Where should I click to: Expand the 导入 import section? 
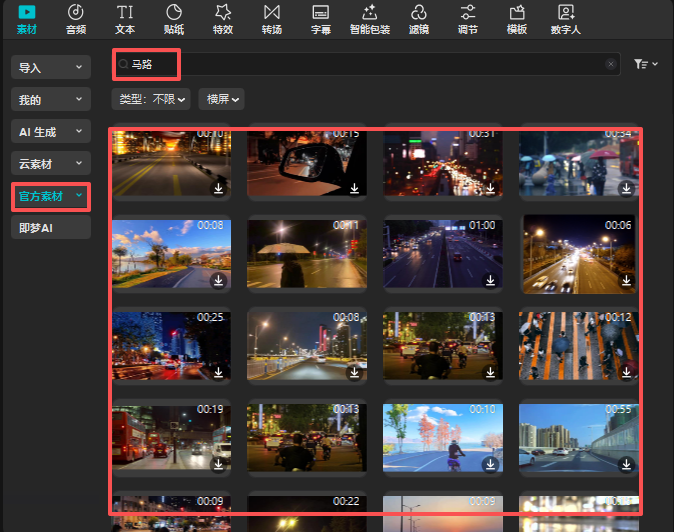(x=51, y=67)
